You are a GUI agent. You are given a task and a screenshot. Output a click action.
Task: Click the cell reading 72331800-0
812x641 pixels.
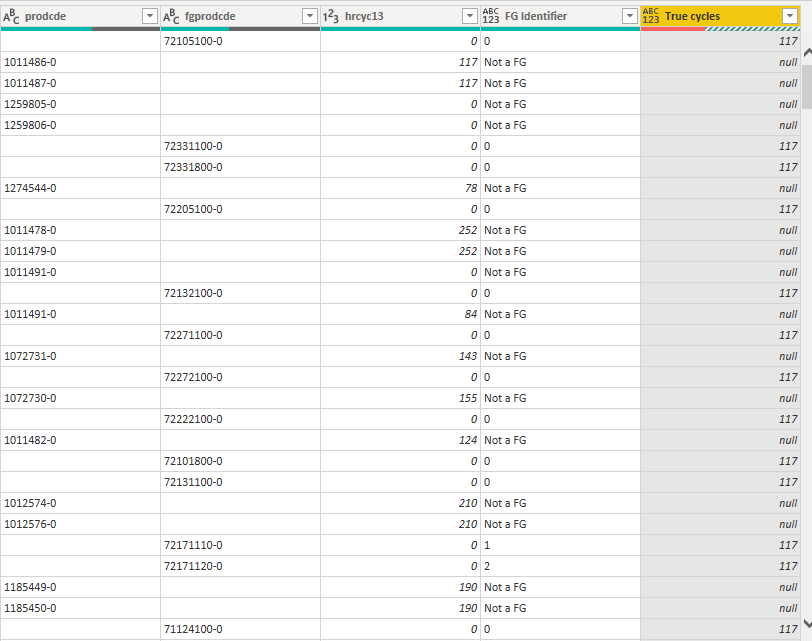coord(240,167)
